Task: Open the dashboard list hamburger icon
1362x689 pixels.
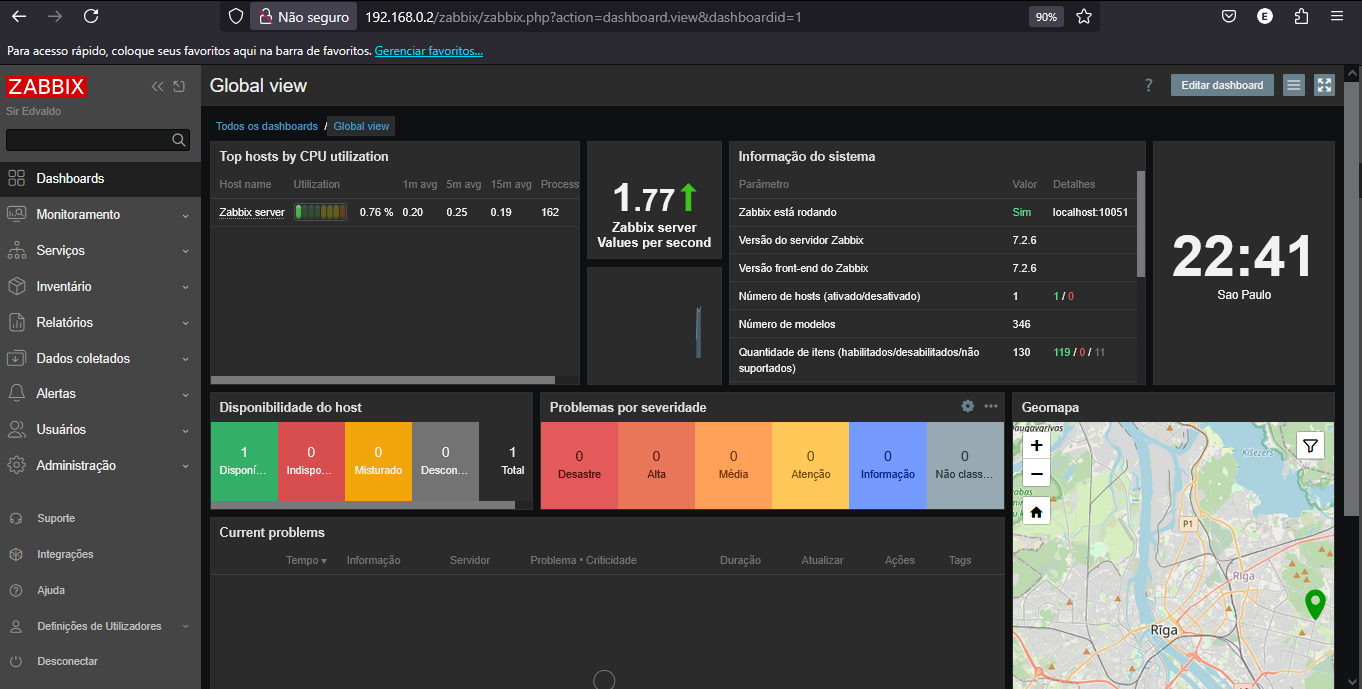Action: tap(1293, 84)
